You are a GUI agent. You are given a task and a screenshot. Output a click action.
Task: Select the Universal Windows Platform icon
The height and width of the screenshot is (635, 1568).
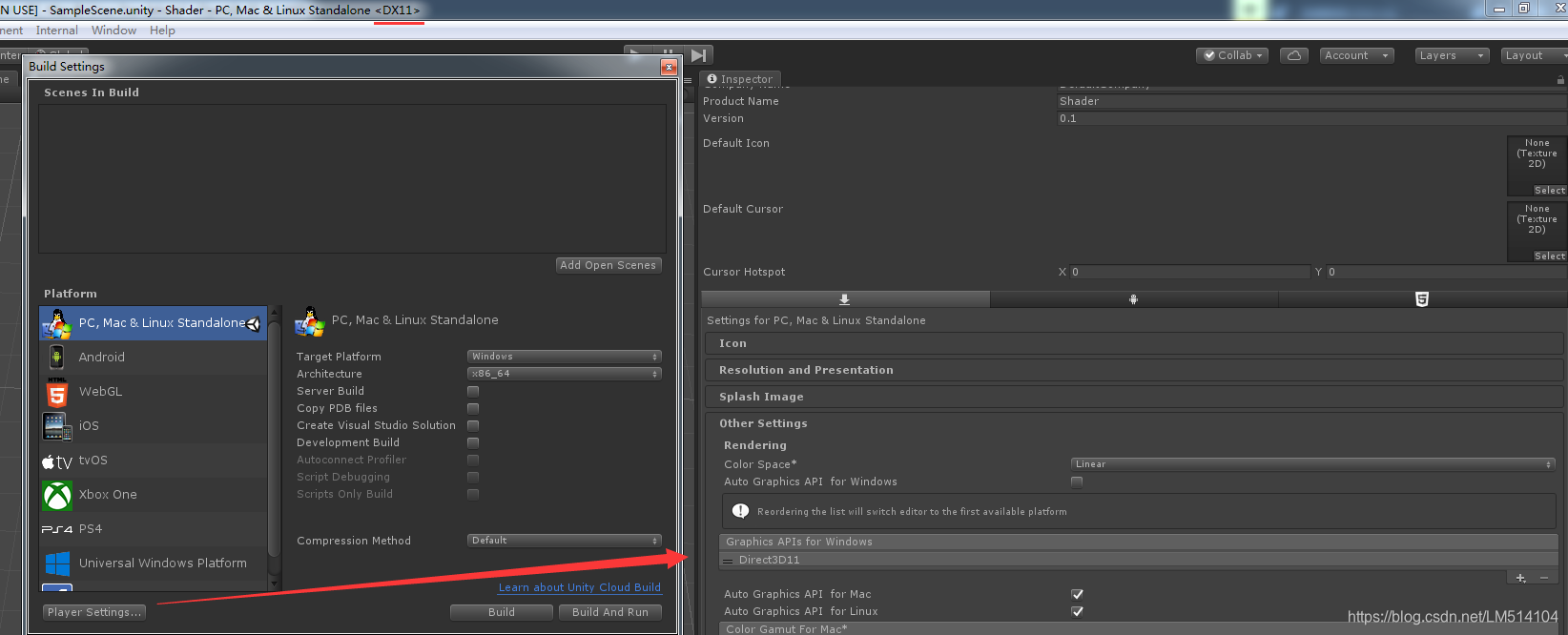57,563
